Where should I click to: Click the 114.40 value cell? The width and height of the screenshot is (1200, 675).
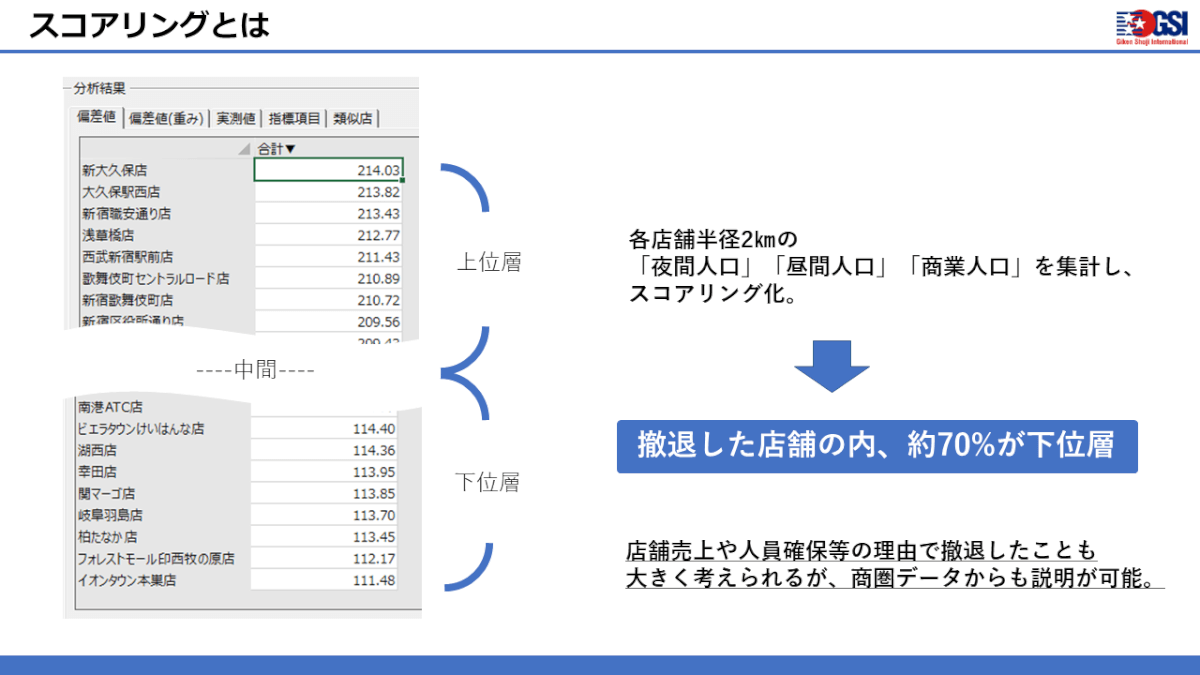click(325, 428)
